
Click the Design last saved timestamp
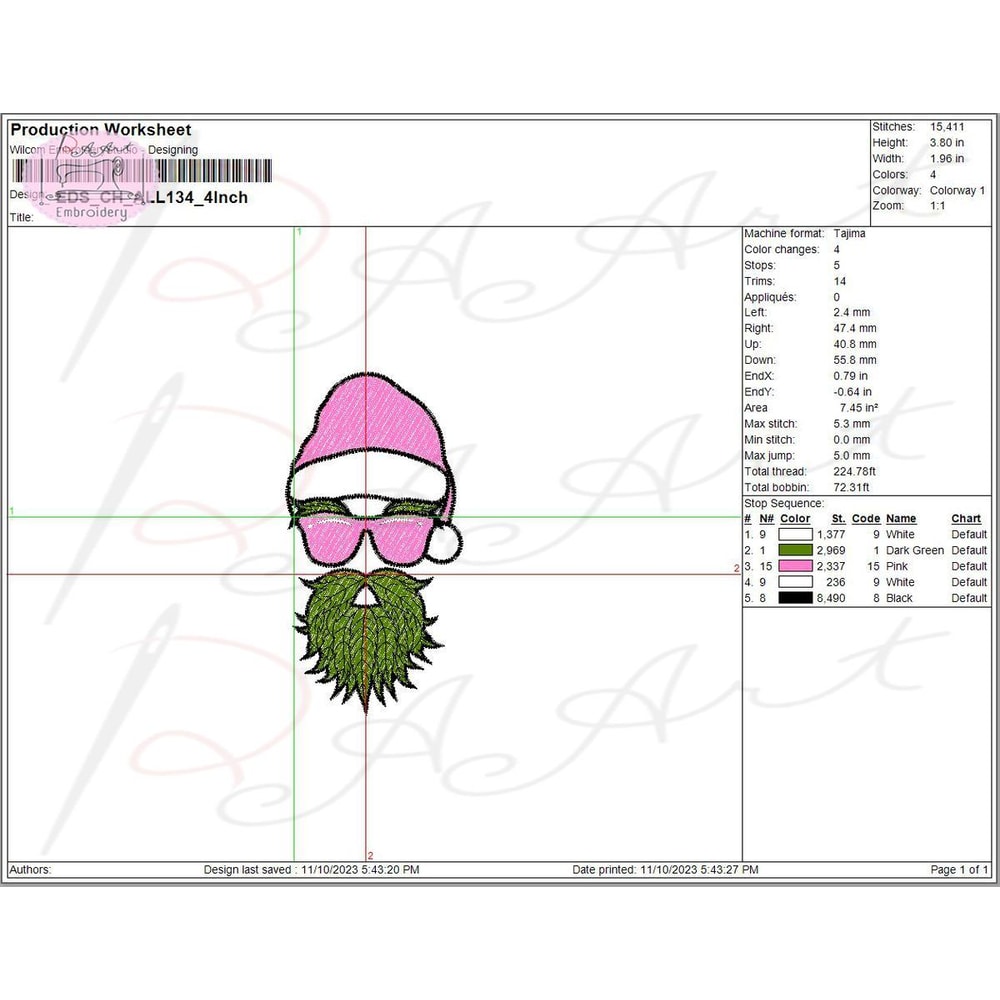tap(311, 870)
